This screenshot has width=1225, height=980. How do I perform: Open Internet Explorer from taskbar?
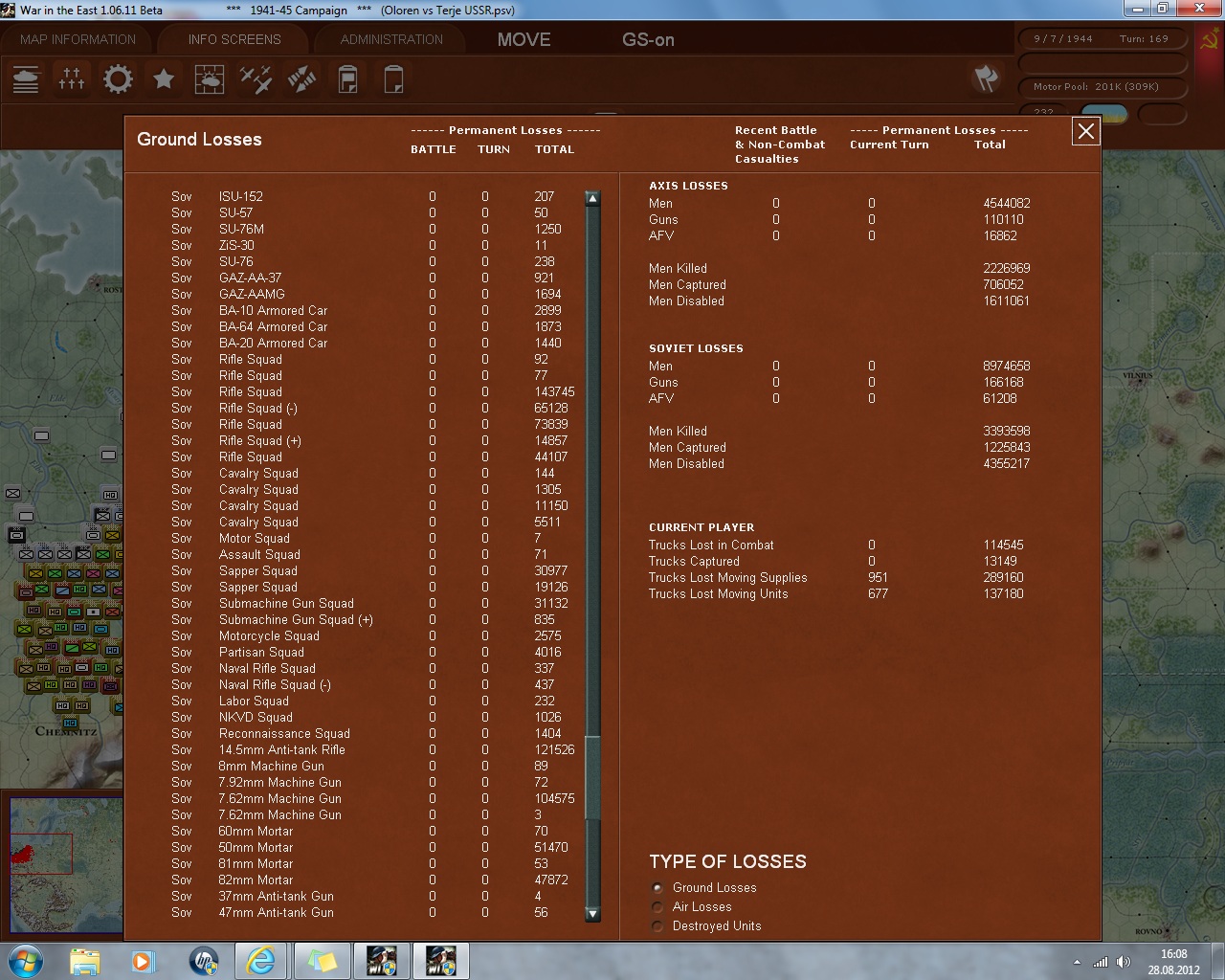(x=260, y=960)
